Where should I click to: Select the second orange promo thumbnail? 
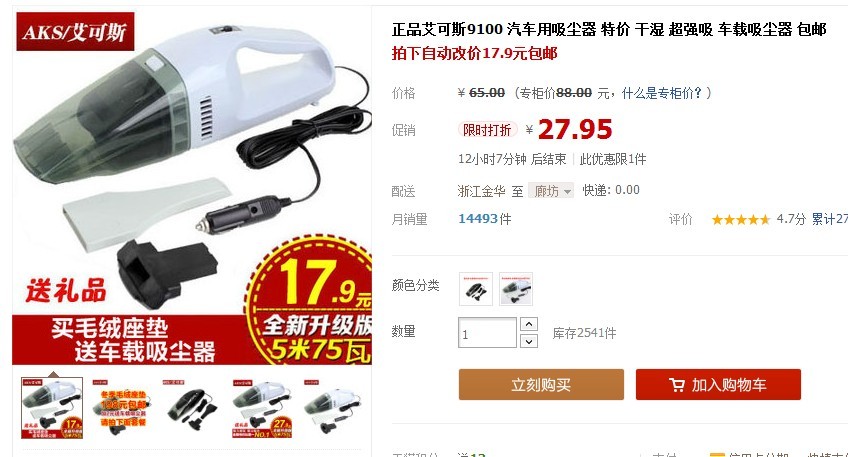pyautogui.click(x=123, y=408)
